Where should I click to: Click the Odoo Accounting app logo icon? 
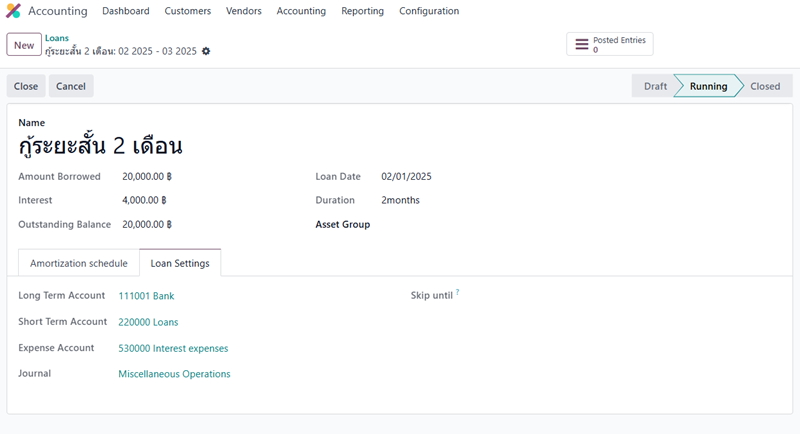click(14, 11)
